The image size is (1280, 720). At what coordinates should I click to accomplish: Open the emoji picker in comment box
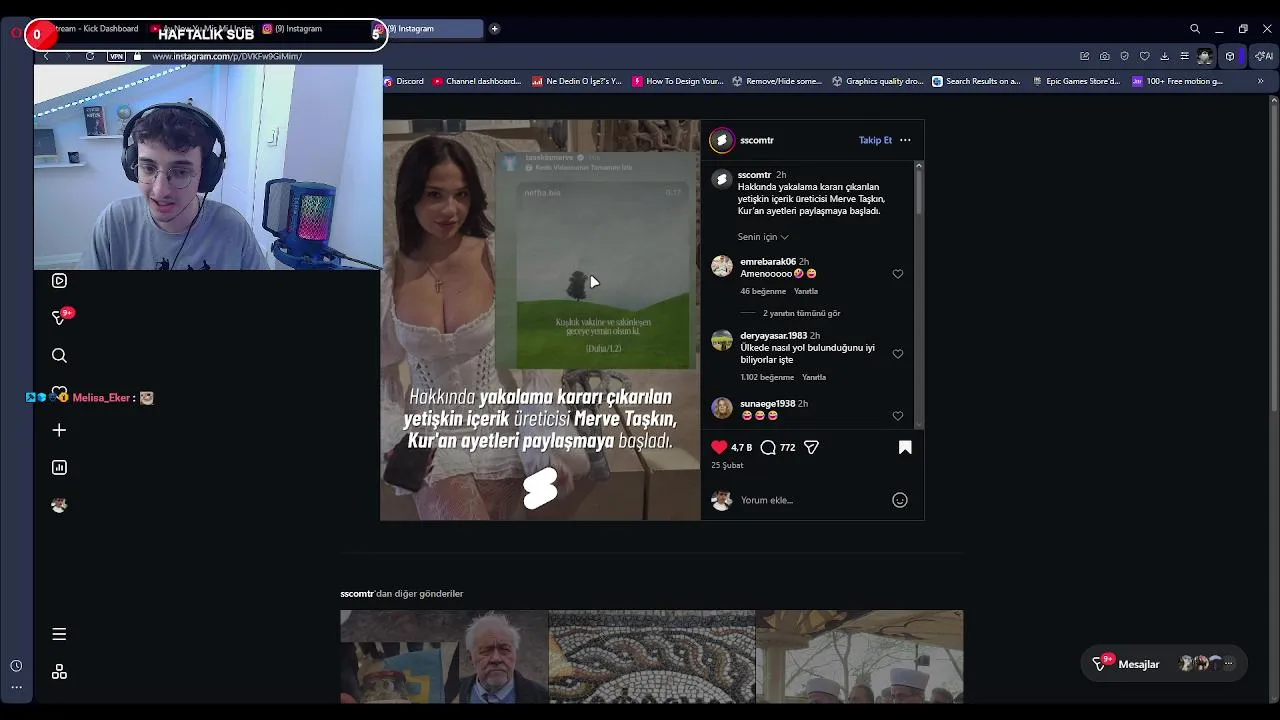click(x=900, y=500)
